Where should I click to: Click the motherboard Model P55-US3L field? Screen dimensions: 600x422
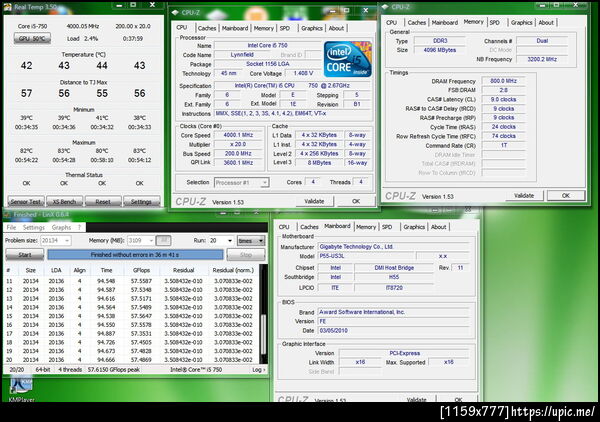366,256
